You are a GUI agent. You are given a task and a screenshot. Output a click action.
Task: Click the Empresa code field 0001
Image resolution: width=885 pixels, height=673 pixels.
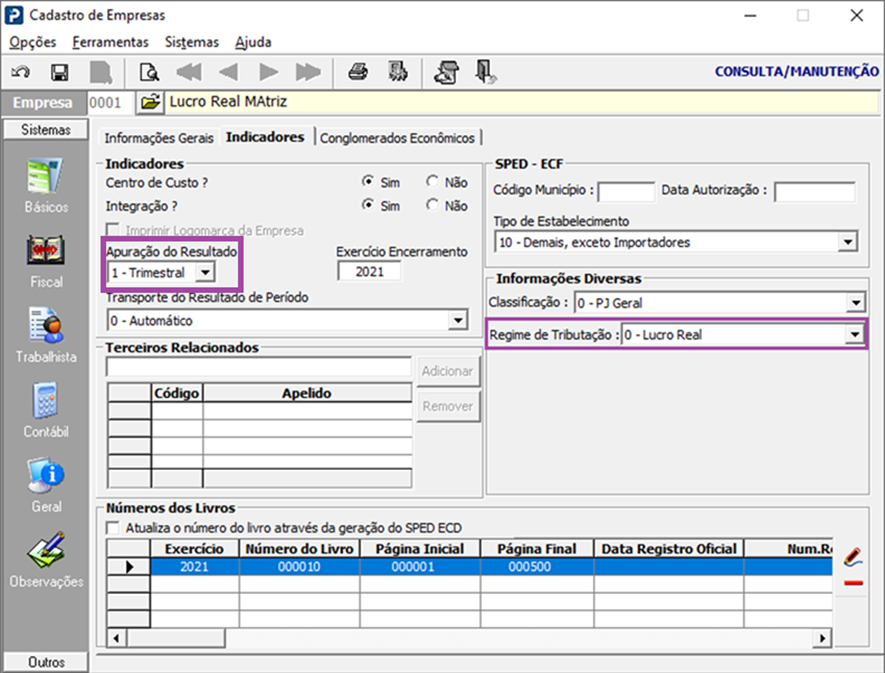click(x=110, y=102)
